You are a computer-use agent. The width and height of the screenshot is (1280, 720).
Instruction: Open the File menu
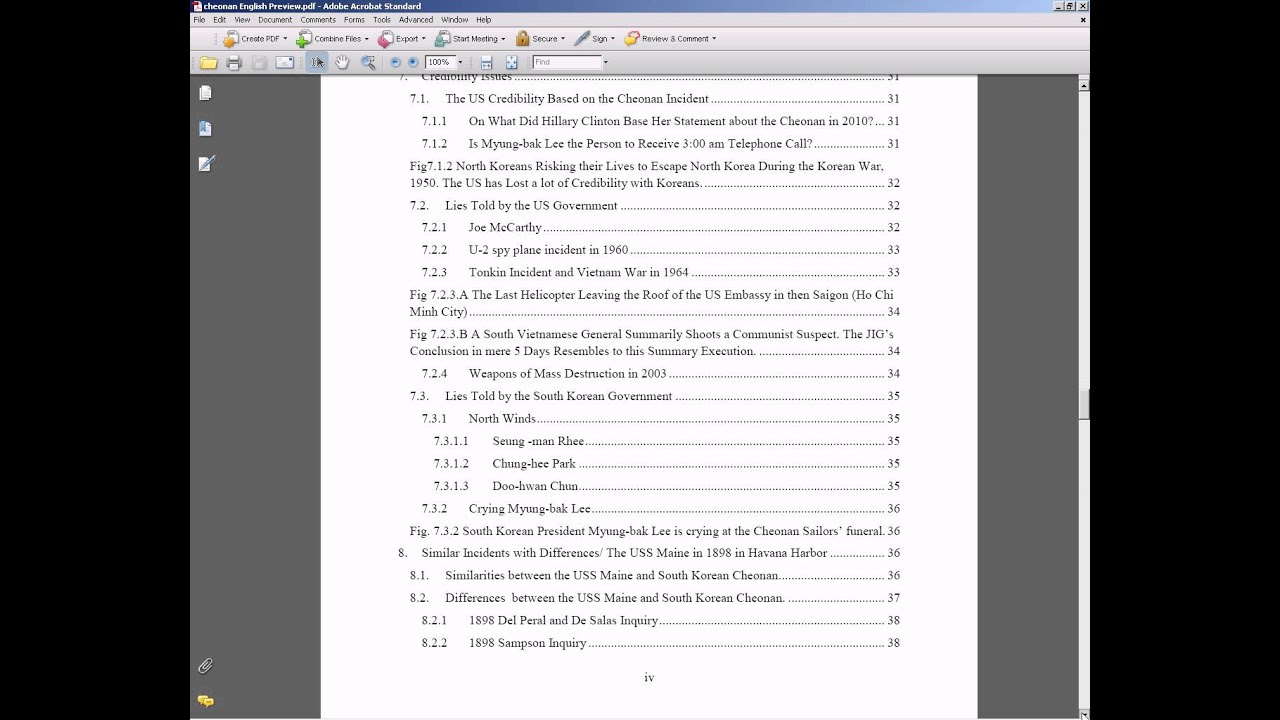[199, 20]
